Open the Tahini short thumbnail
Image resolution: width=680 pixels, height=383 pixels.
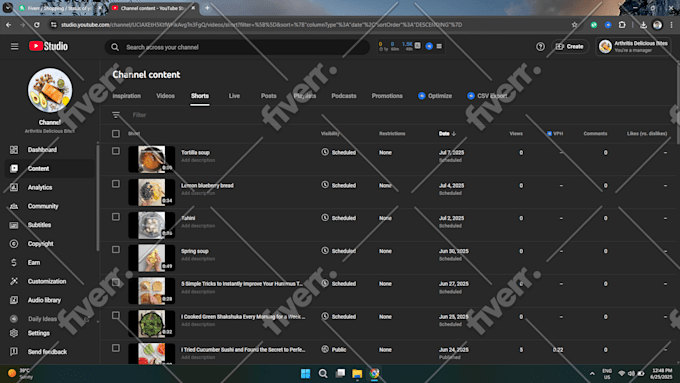pos(151,225)
